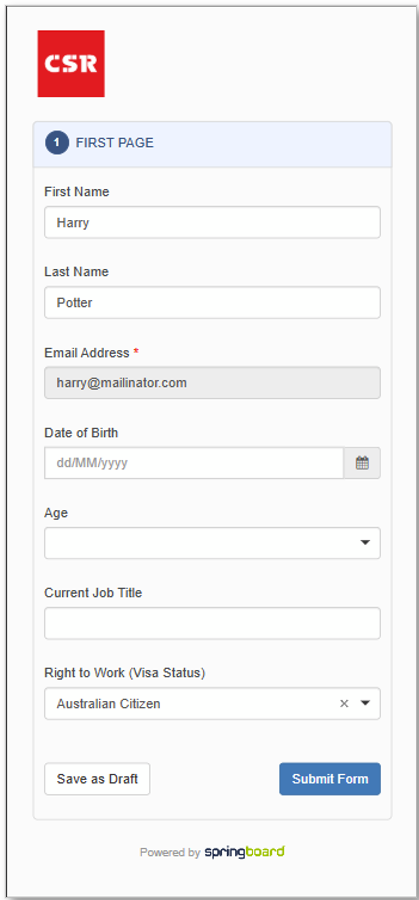Click the Current Job Title label

click(x=93, y=593)
